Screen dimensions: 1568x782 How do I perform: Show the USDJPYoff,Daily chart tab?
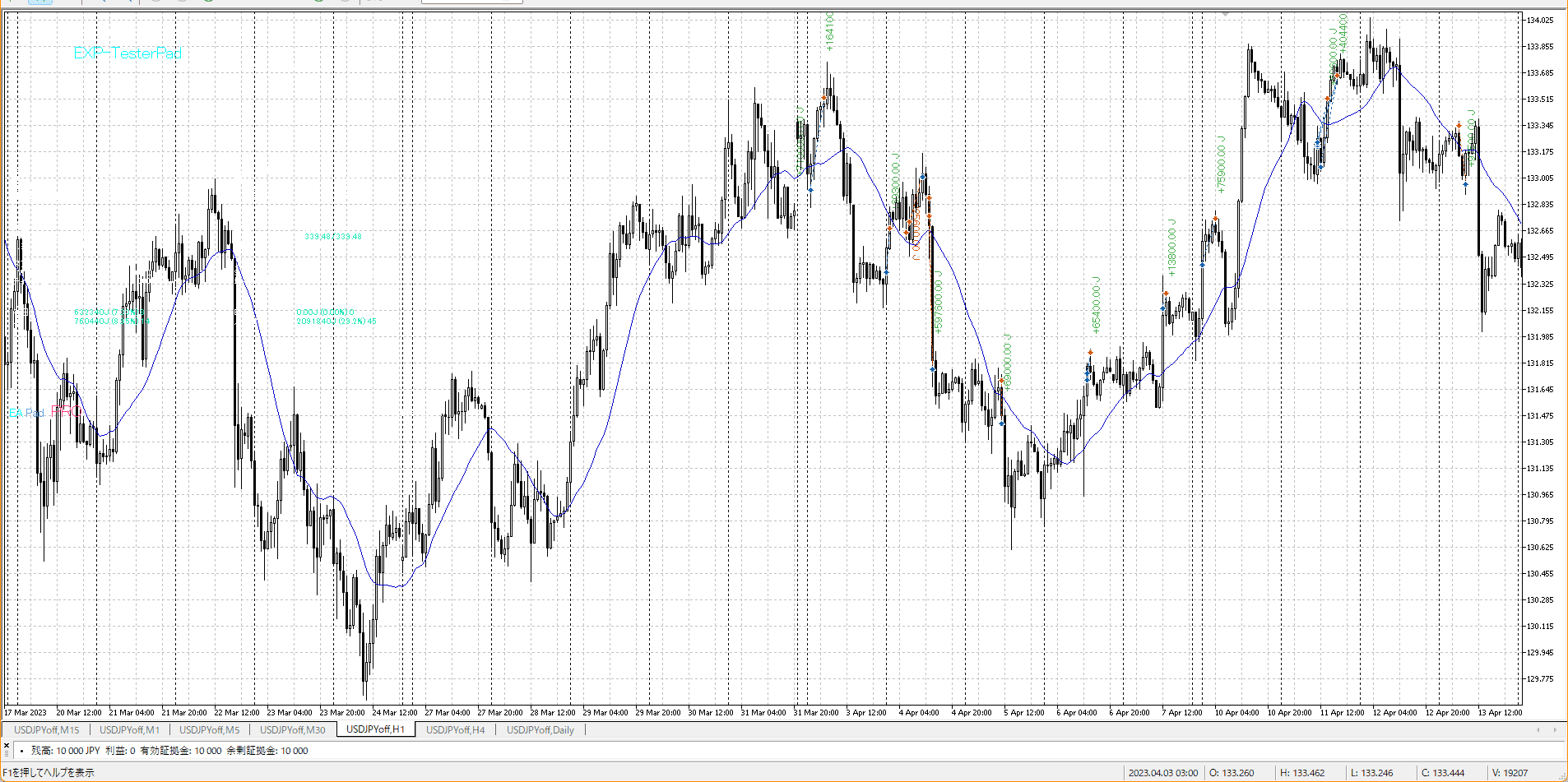click(540, 730)
